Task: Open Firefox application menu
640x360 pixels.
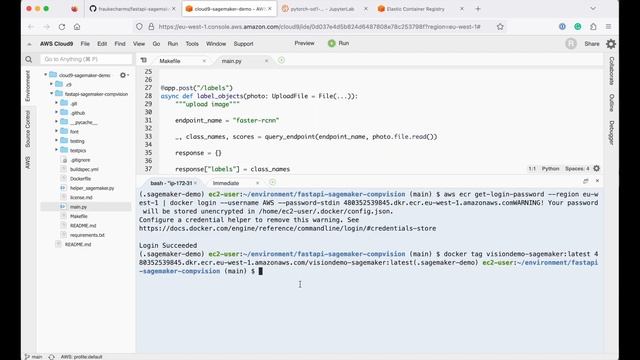Action: coord(608,27)
